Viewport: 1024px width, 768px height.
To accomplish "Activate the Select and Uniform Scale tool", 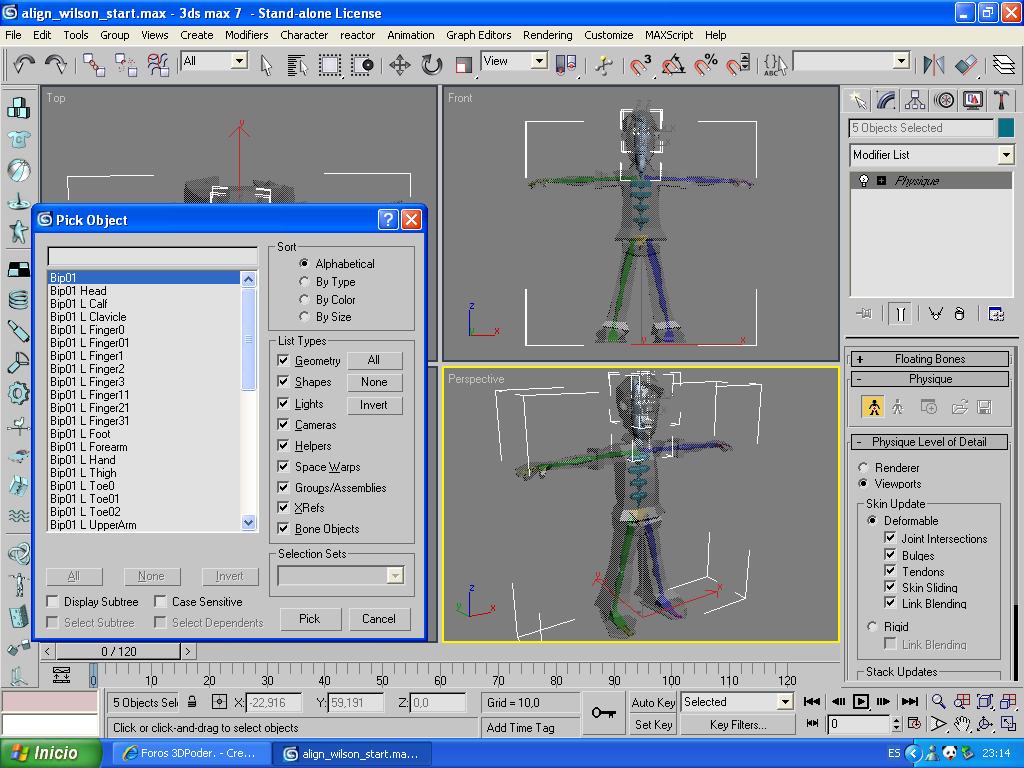I will coord(464,65).
